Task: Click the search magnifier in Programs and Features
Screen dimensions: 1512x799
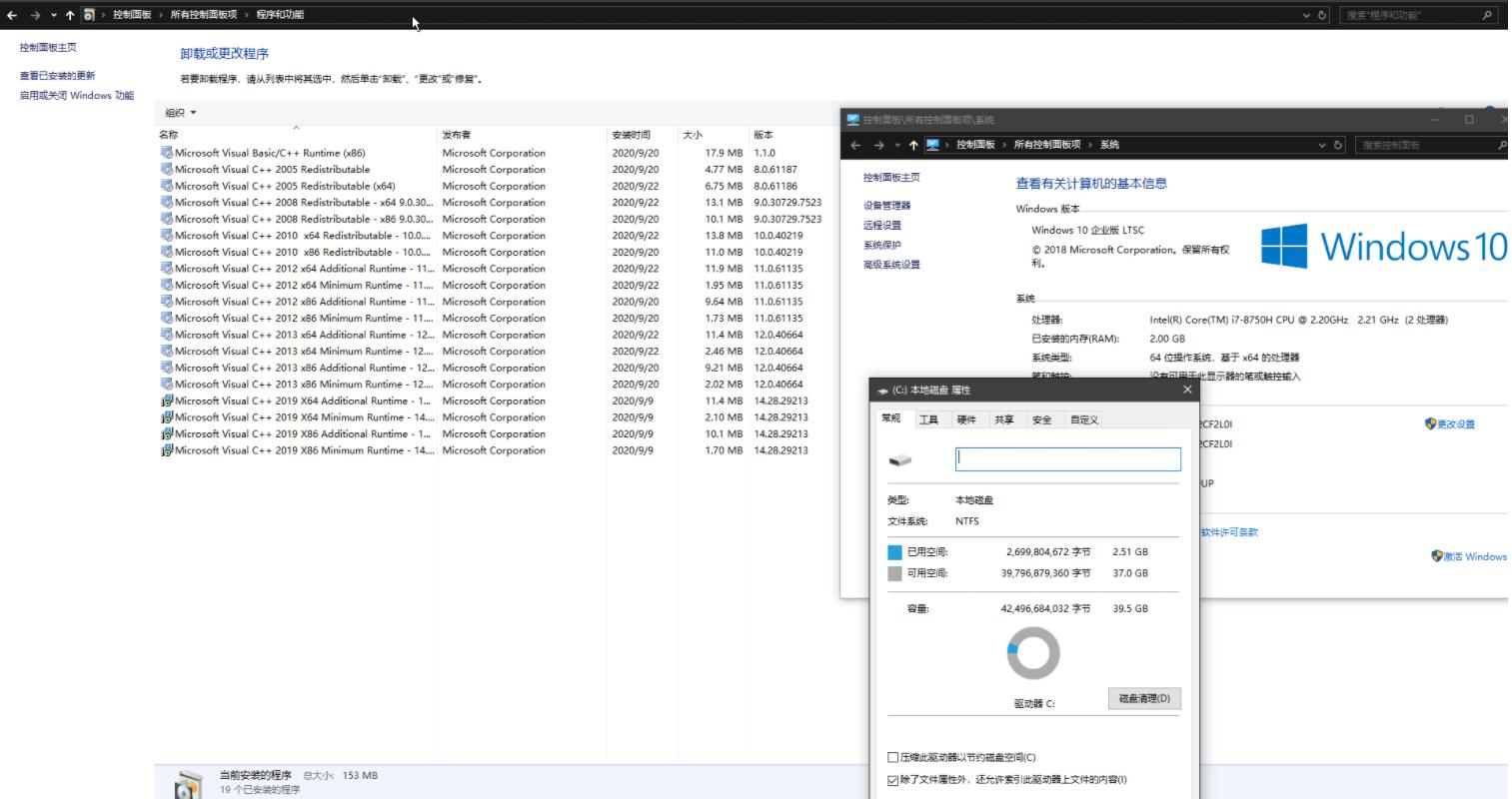Action: tap(1488, 15)
